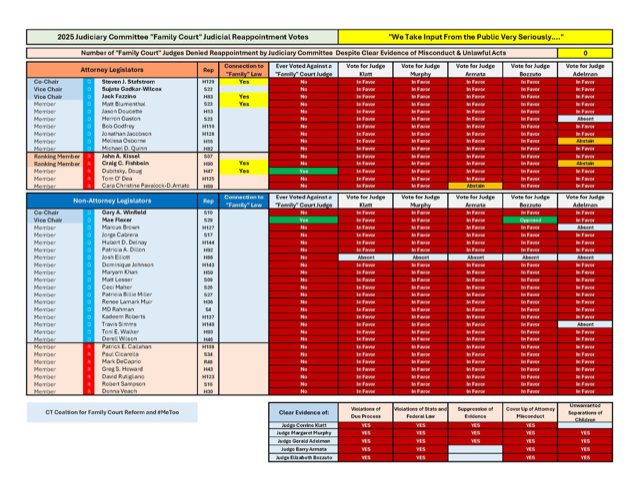This screenshot has width=640, height=494.
Task: Select the 'CT Coalition for Family Court Reform' box
Action: pyautogui.click(x=112, y=412)
